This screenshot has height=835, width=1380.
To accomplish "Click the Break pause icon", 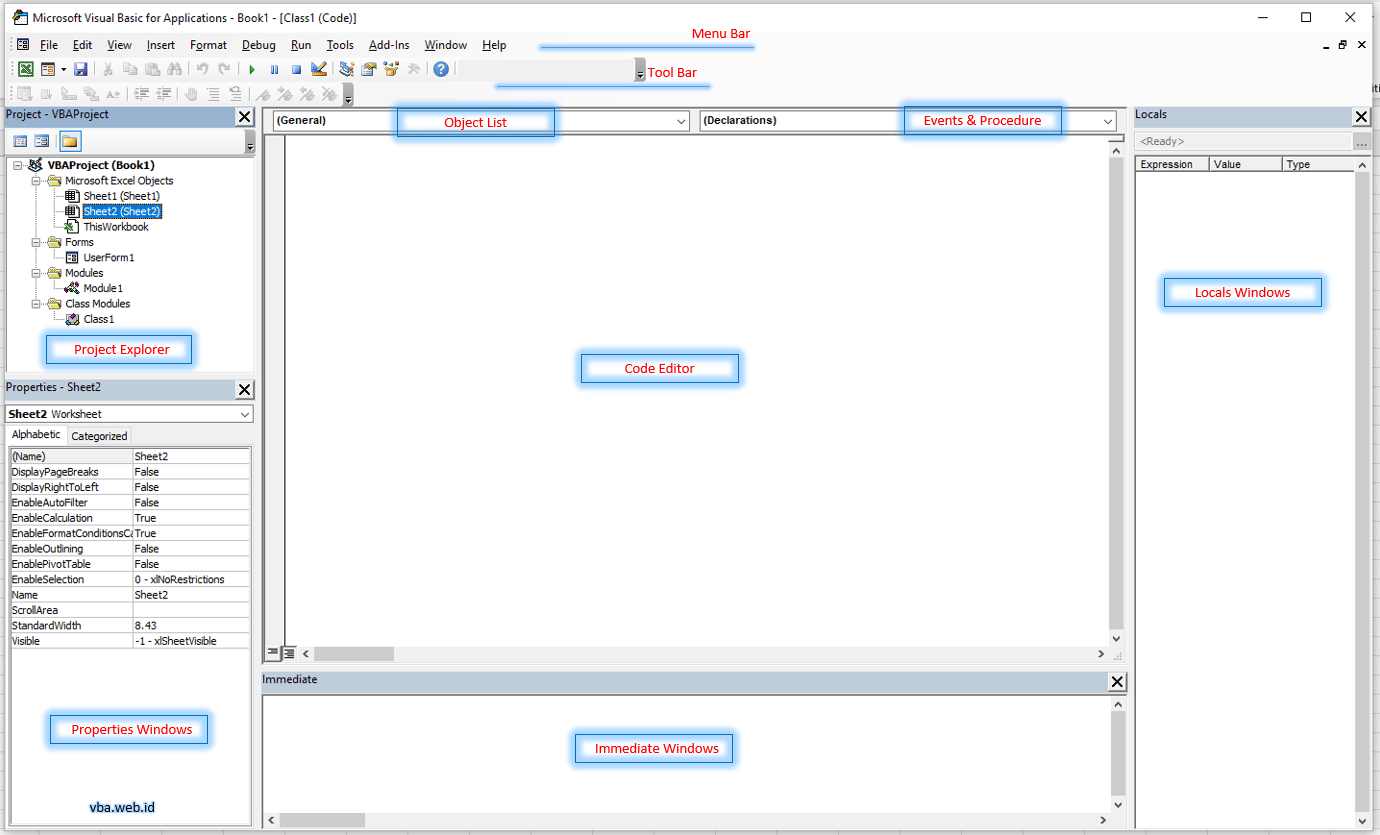I will (x=274, y=69).
